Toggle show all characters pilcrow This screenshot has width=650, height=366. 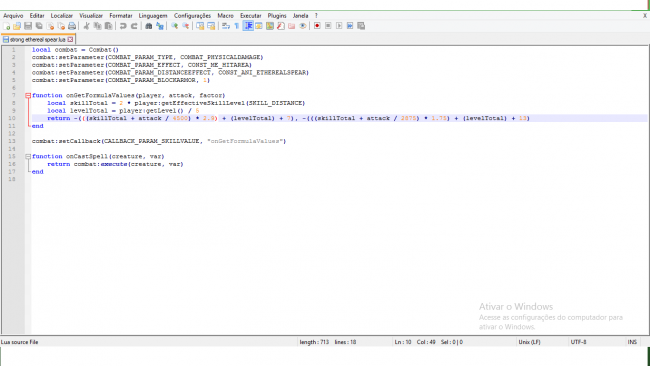click(x=237, y=26)
